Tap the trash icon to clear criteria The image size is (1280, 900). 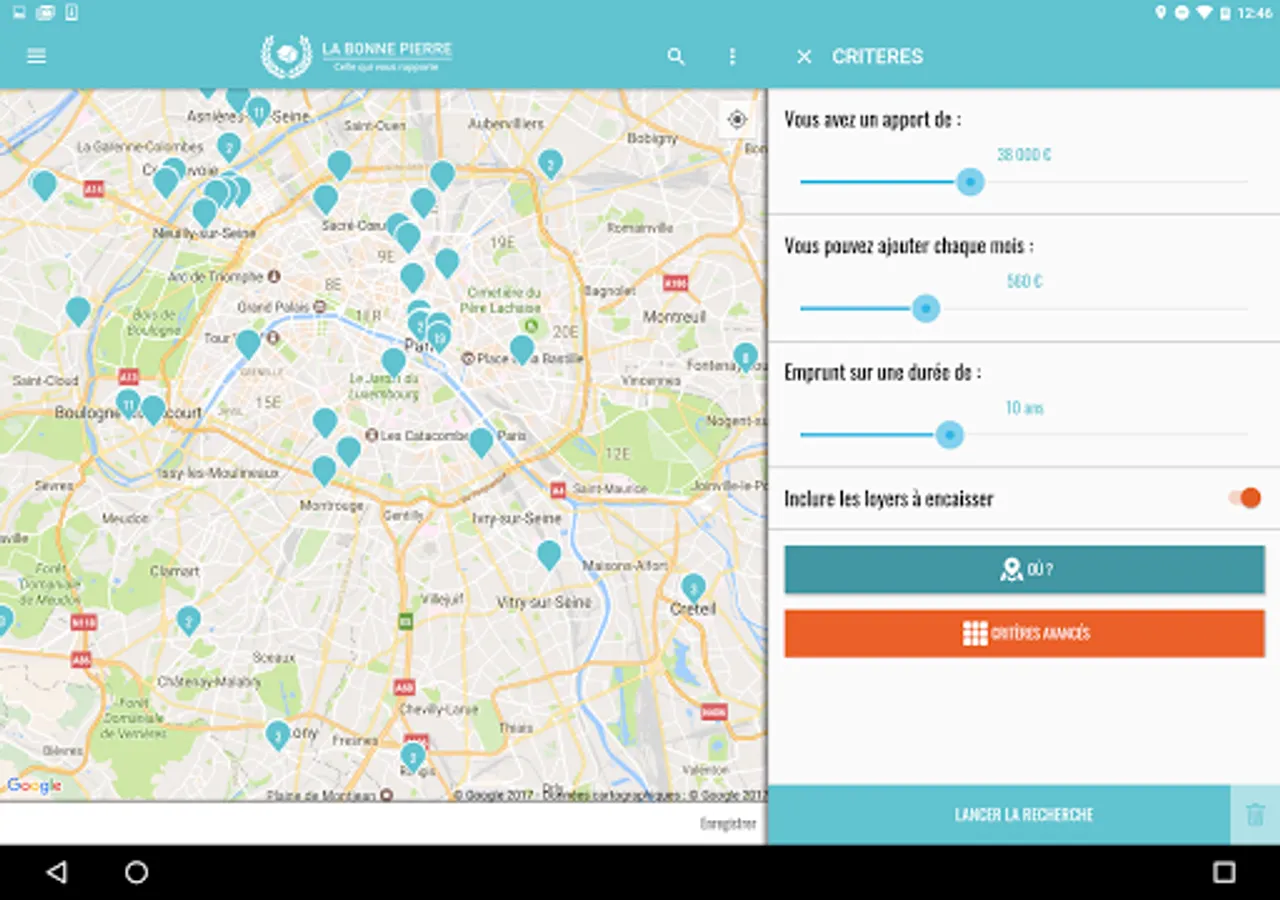click(1255, 815)
